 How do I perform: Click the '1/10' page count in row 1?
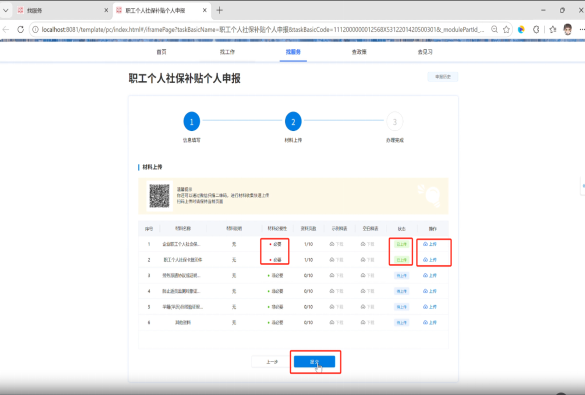(x=309, y=244)
